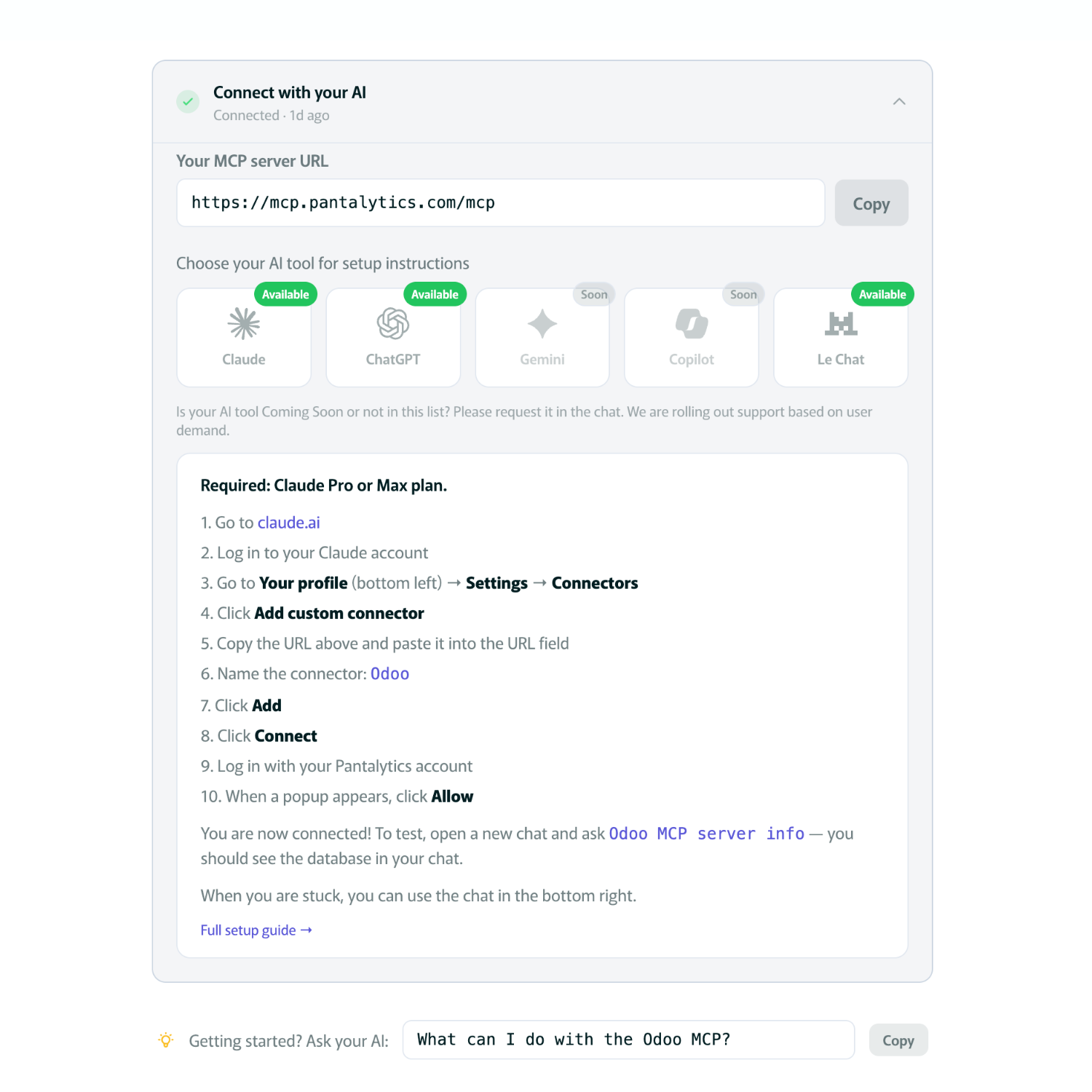Click the Odoo connector name code
The height and width of the screenshot is (1092, 1092).
tap(389, 674)
